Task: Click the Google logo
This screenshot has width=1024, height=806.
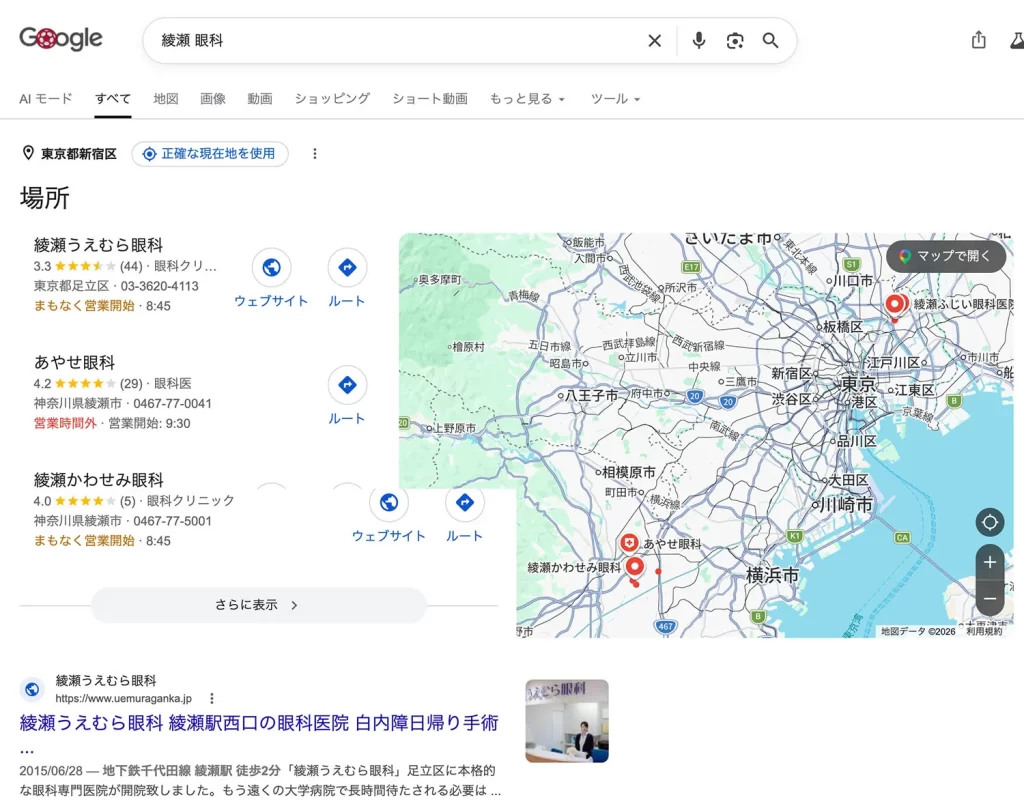Action: [61, 39]
